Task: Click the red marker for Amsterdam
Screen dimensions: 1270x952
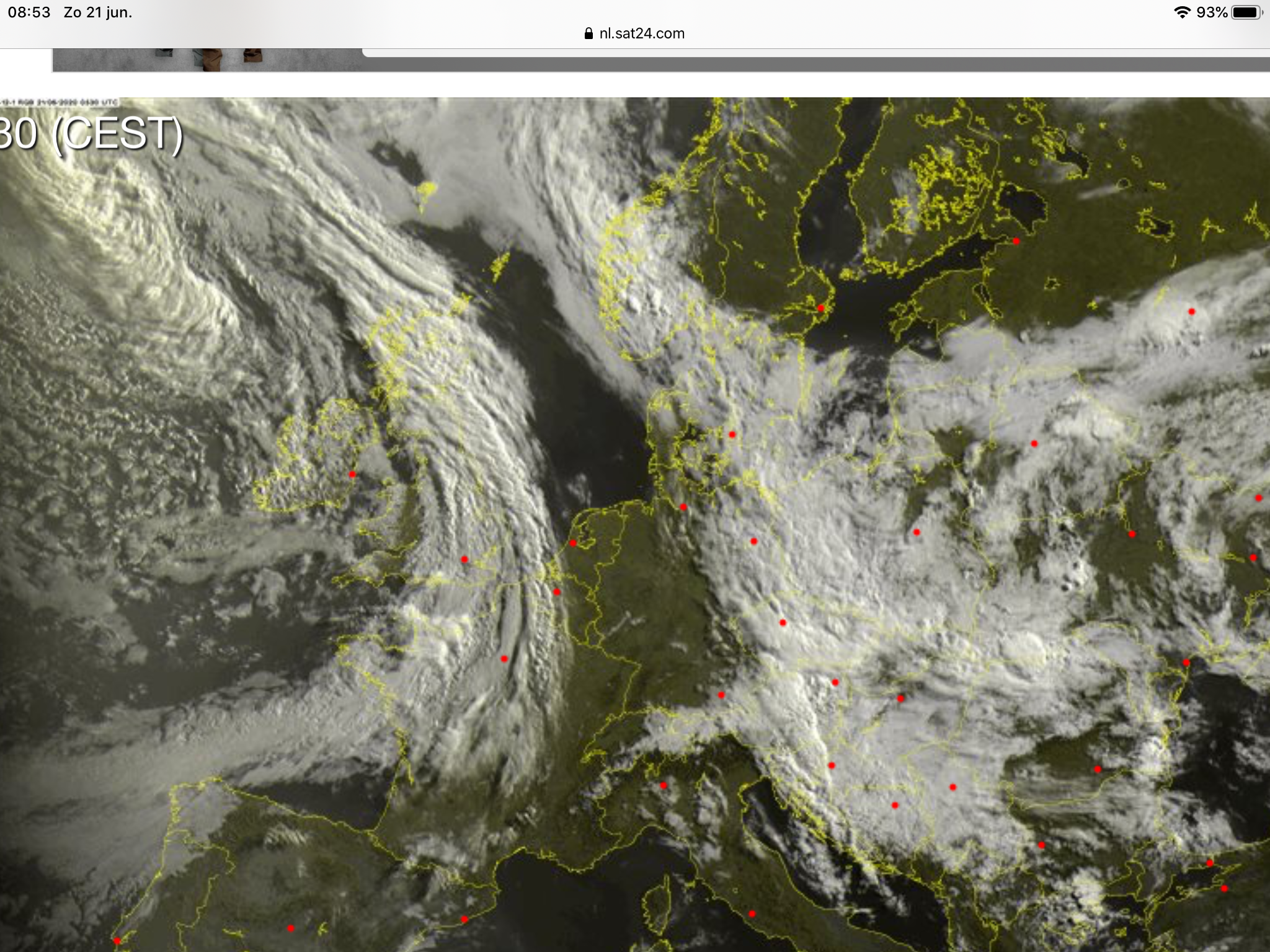Action: [573, 544]
